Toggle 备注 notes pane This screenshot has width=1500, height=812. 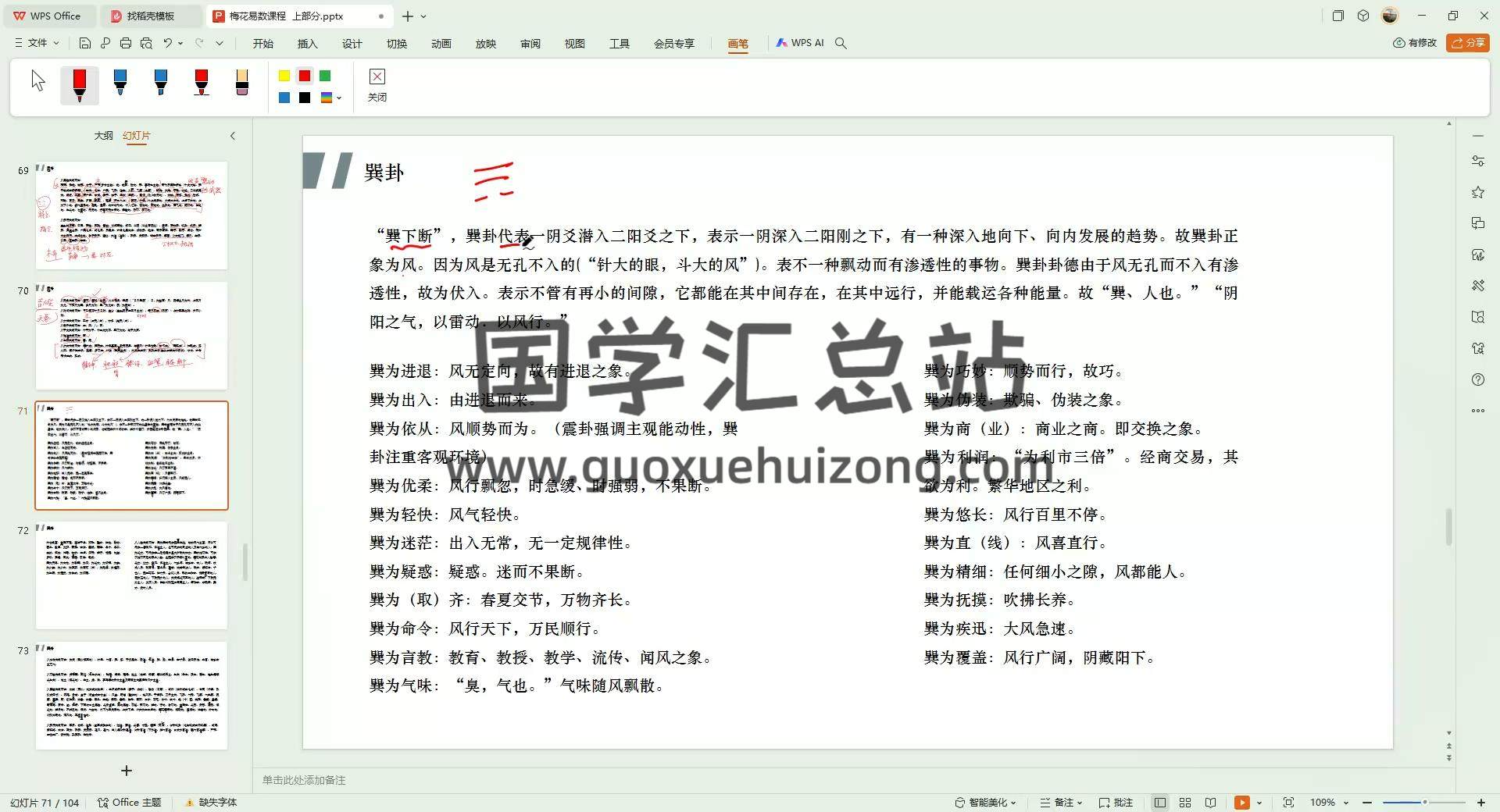[x=1061, y=803]
